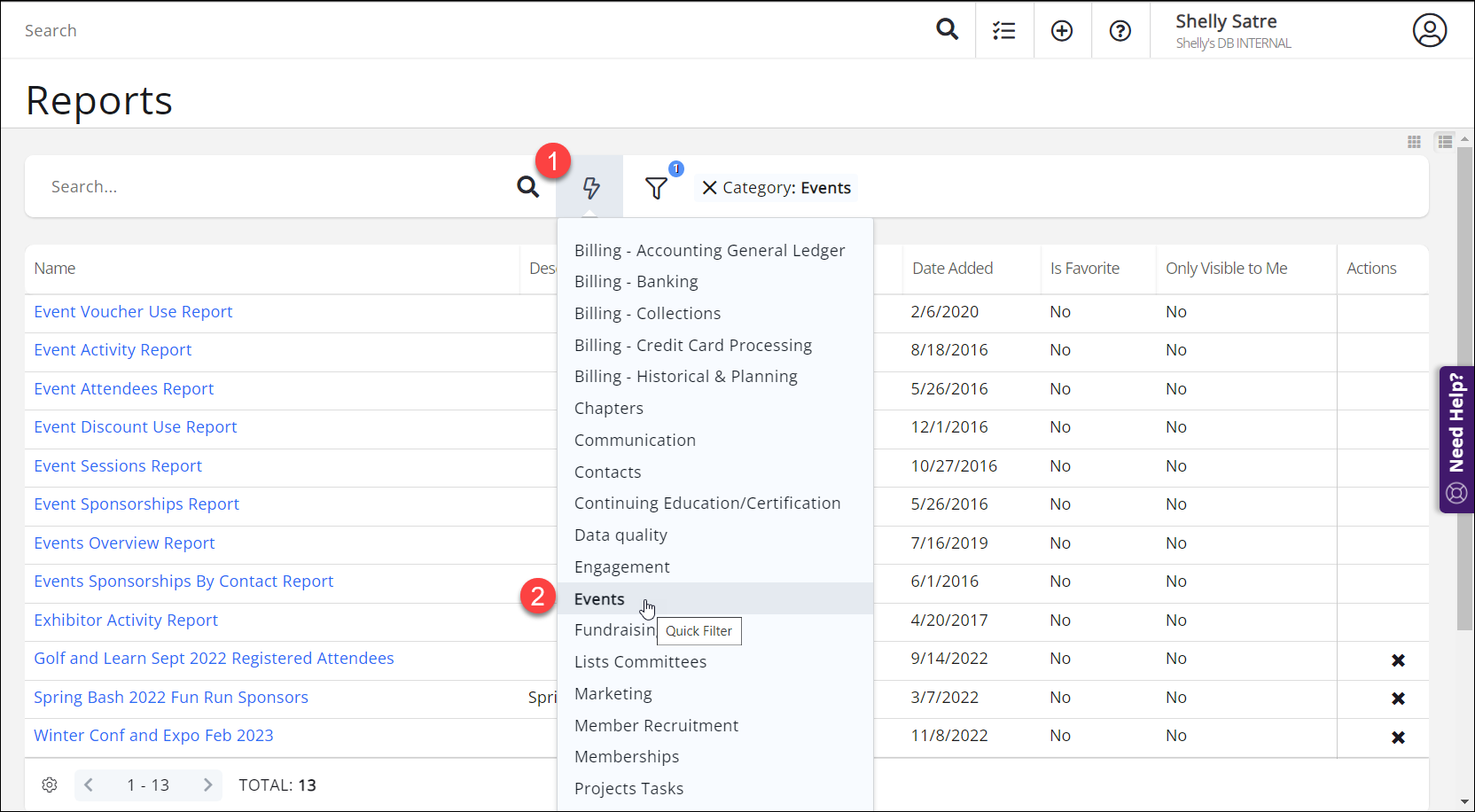Click the quick add plus icon
1475x812 pixels.
coord(1062,31)
